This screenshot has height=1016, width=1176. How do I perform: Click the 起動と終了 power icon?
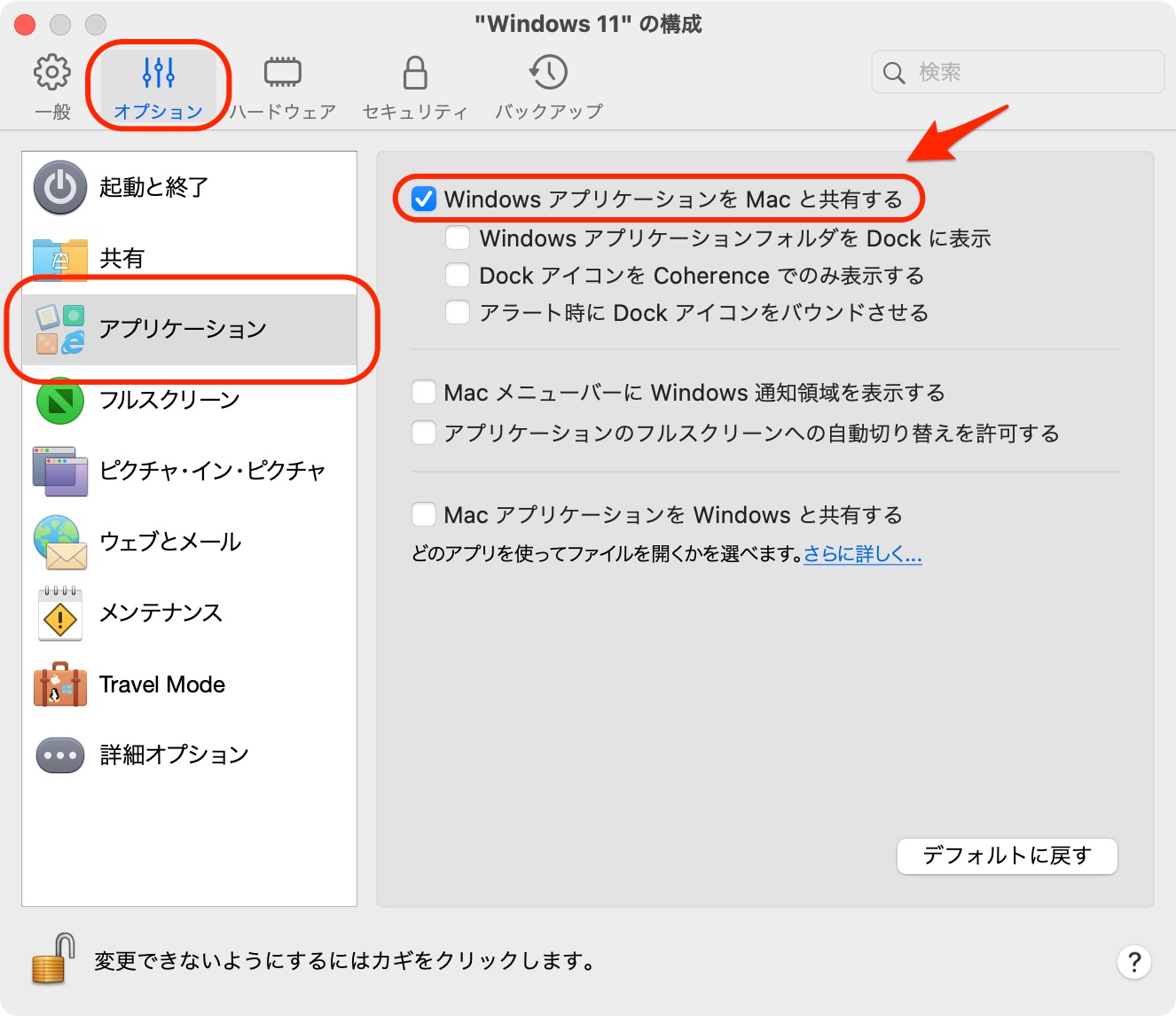[x=60, y=187]
